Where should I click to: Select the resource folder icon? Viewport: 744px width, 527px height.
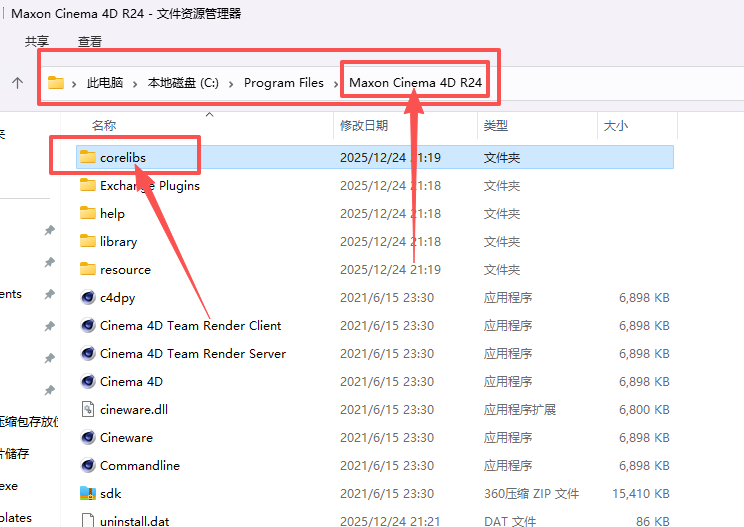coord(88,268)
